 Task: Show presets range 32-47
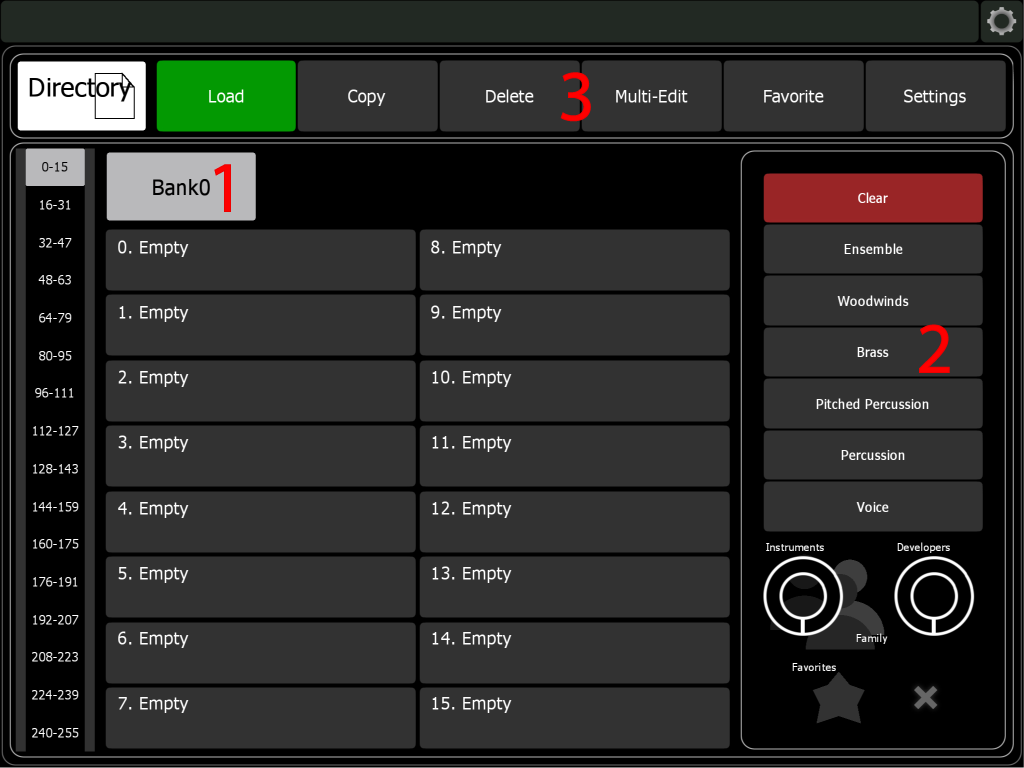point(55,243)
